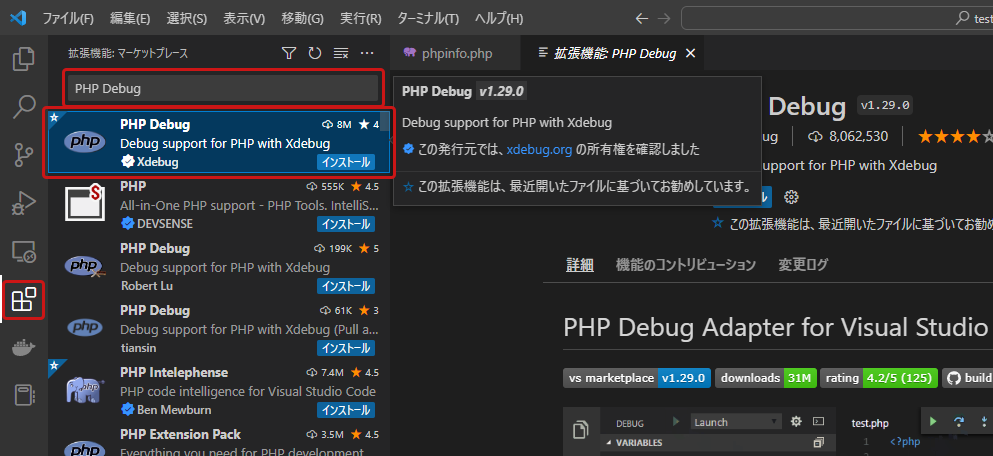Filter extensions with the funnel icon
The height and width of the screenshot is (456, 993).
(x=289, y=53)
